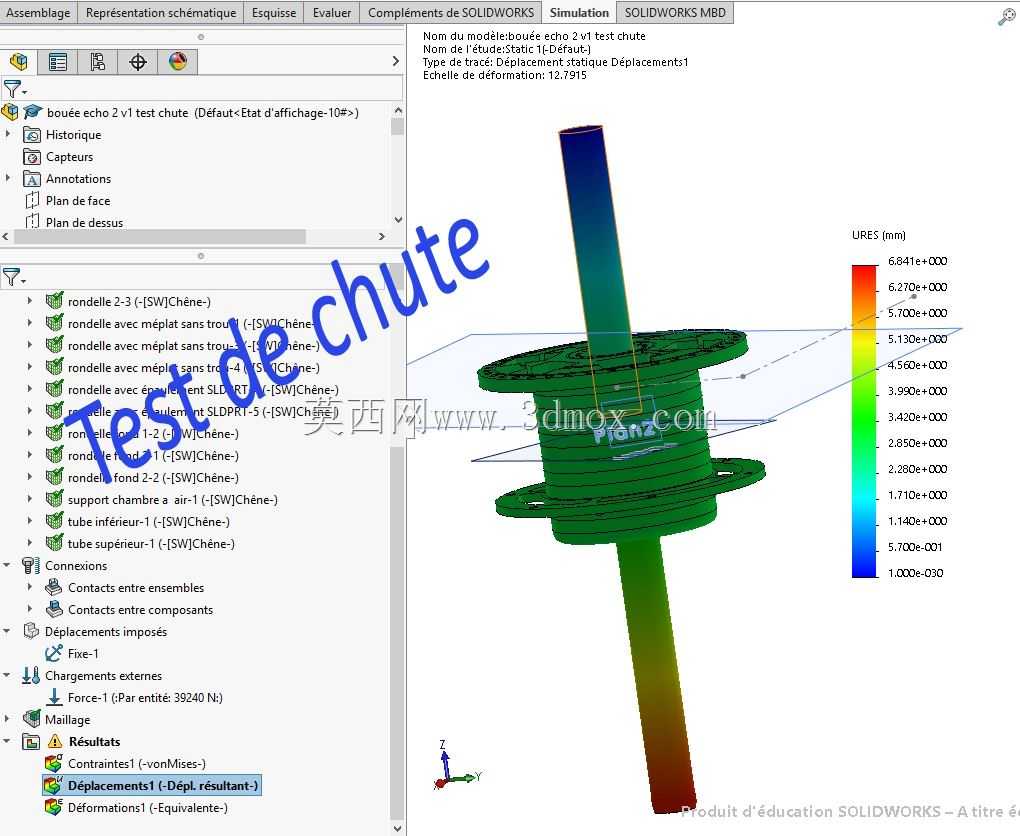Click the Connexions icon
This screenshot has width=1020, height=836.
(31, 565)
